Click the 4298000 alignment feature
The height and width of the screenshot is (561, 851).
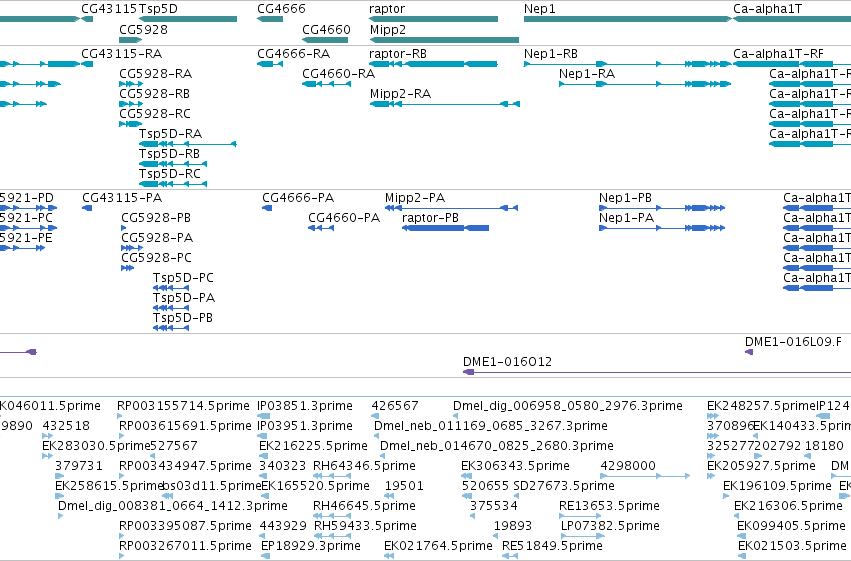click(645, 476)
